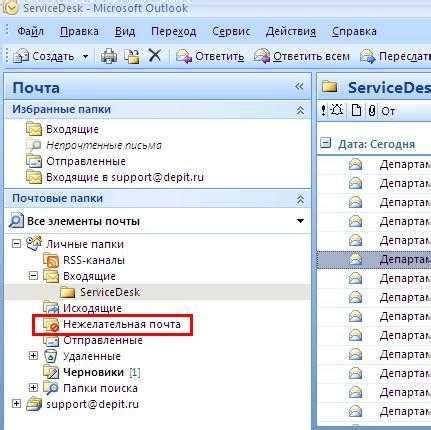This screenshot has width=431, height=430.
Task: Open the Создать dropdown arrow
Action: coord(85,56)
